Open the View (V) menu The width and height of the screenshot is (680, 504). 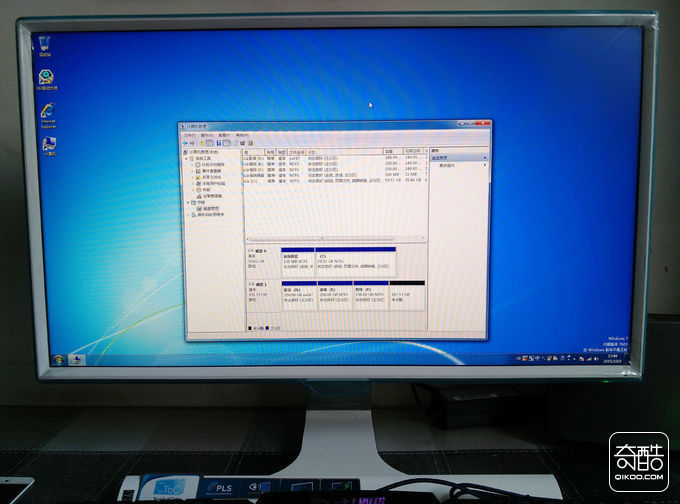click(x=224, y=135)
